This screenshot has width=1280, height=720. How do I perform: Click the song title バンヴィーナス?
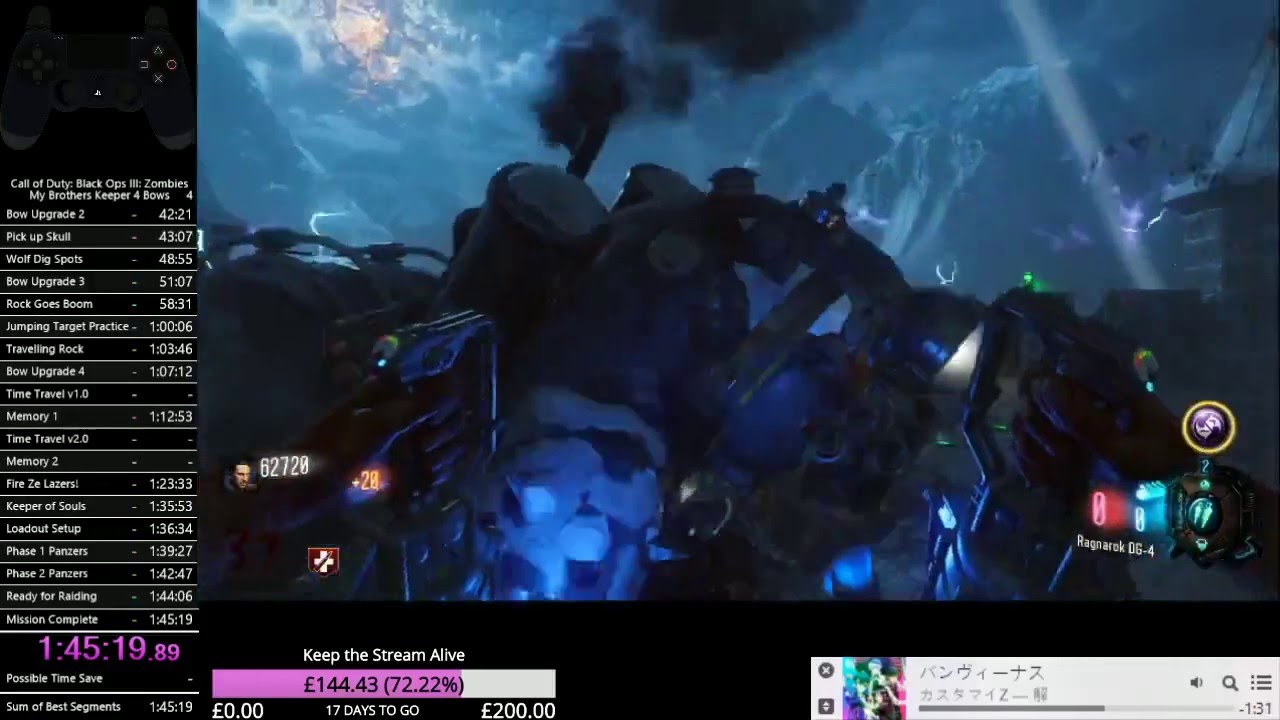(x=982, y=672)
